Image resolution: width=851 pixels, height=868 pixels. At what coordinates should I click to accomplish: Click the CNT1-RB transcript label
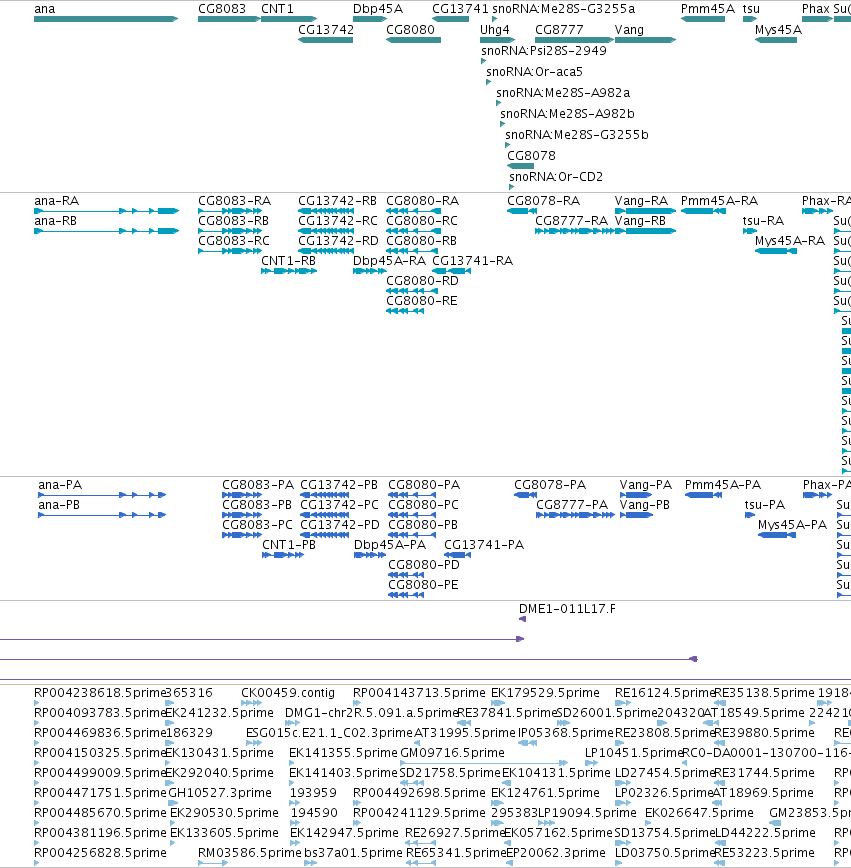pyautogui.click(x=288, y=261)
